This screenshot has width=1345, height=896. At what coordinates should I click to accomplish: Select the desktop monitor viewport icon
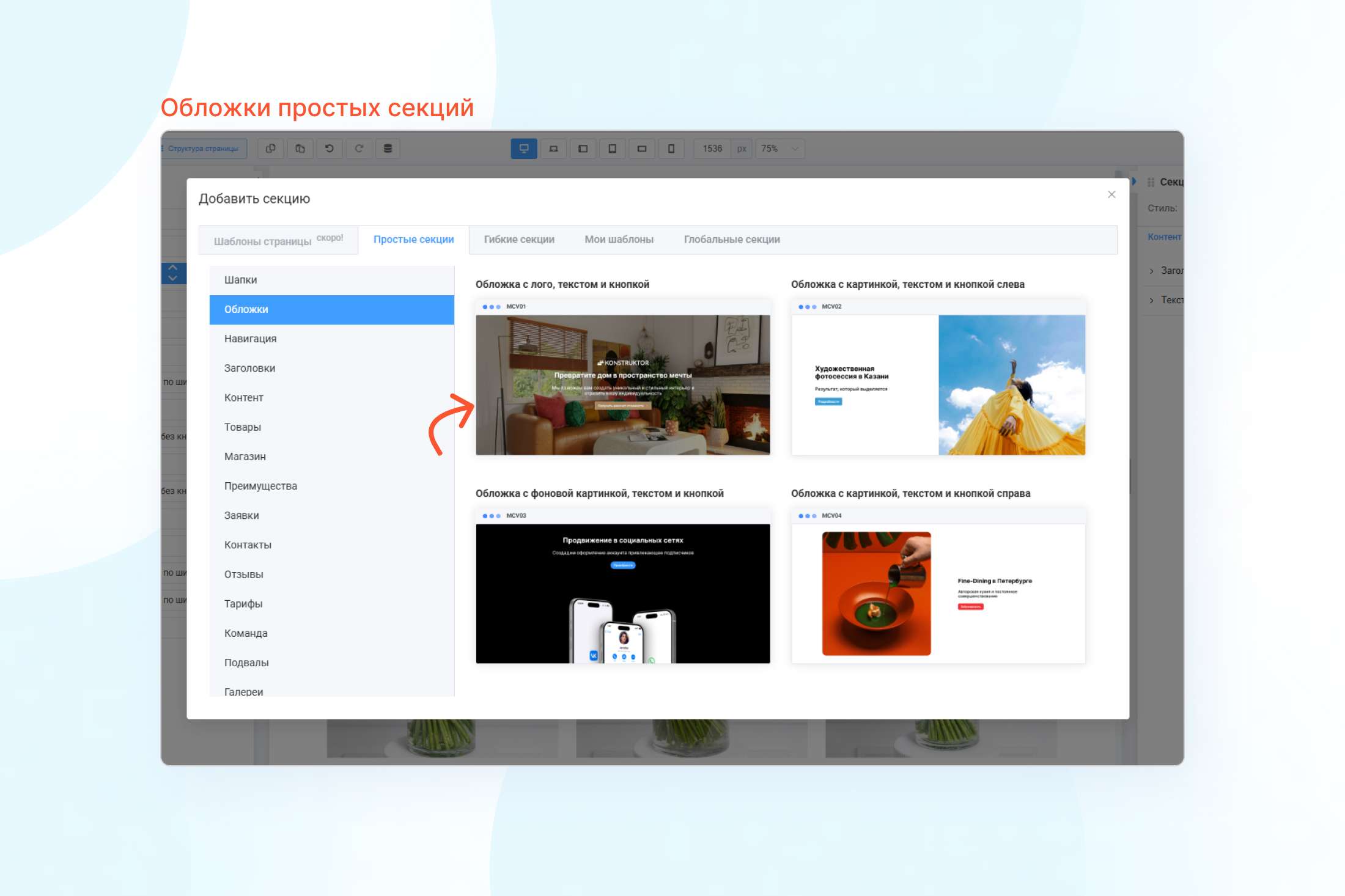[x=524, y=149]
